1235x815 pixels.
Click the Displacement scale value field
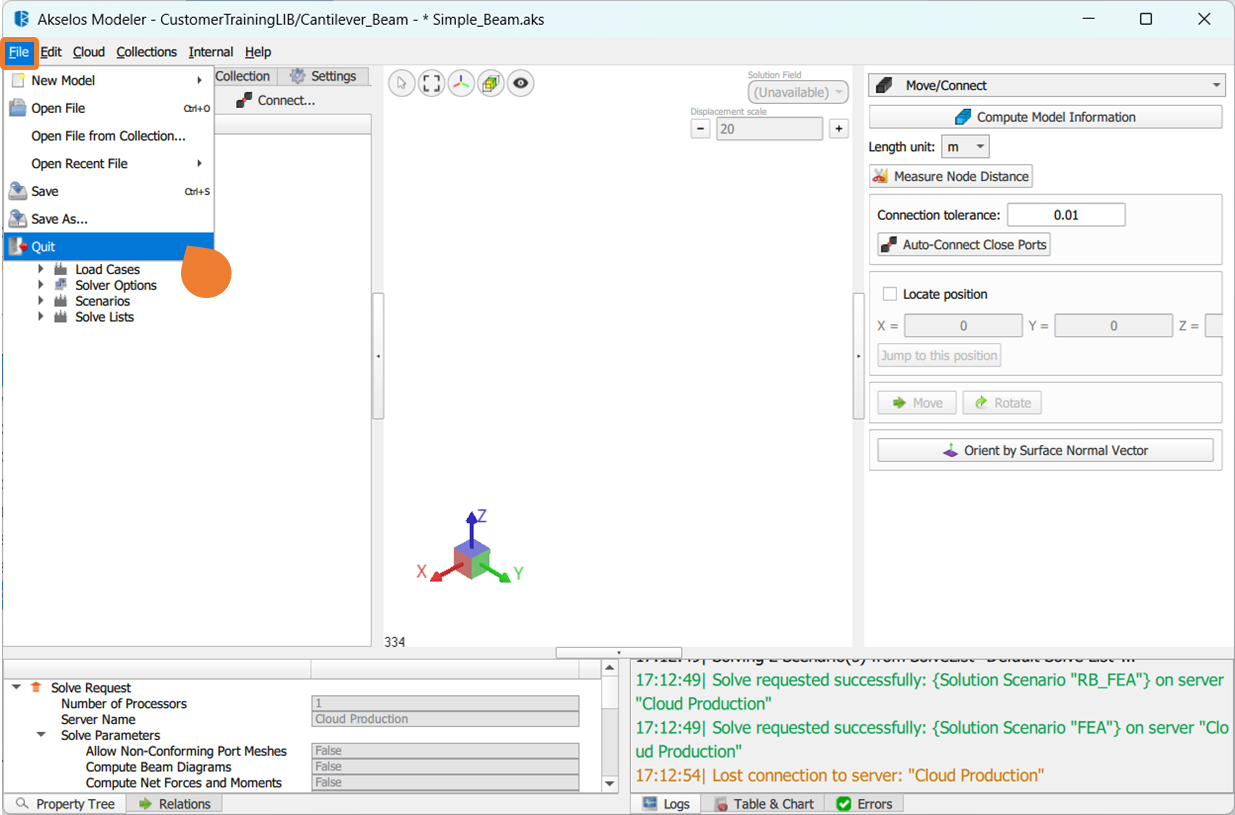[x=770, y=129]
